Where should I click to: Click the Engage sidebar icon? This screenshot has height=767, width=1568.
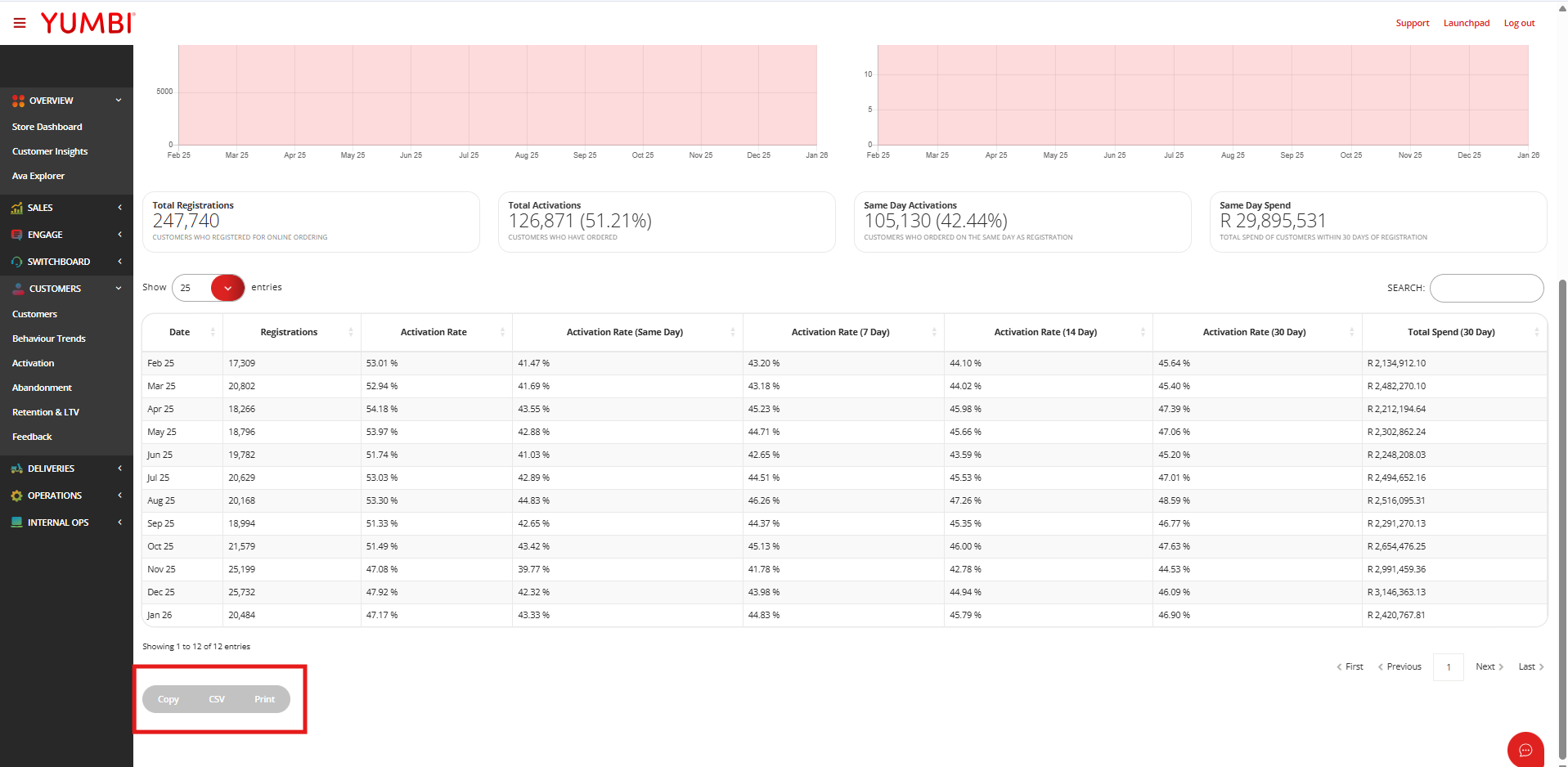tap(17, 235)
